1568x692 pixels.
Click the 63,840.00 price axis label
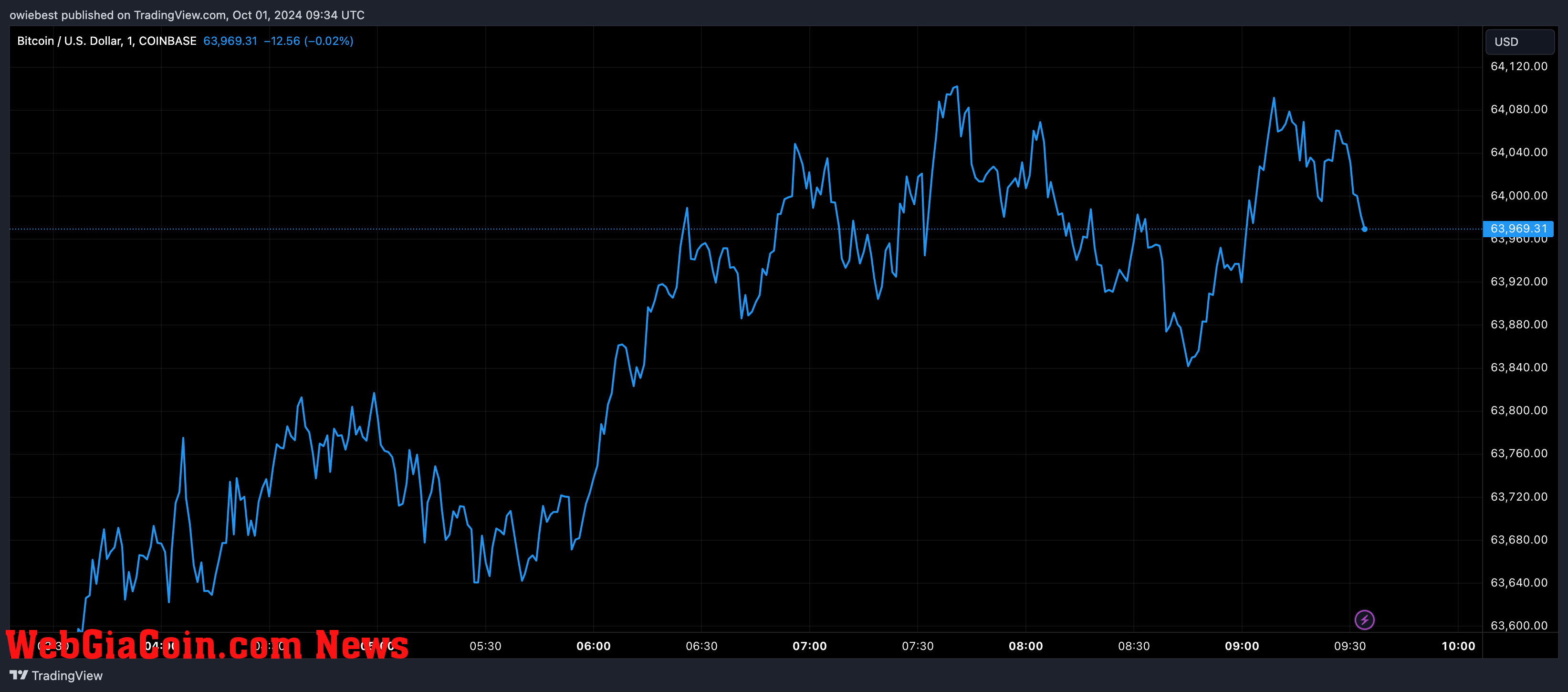coord(1519,367)
